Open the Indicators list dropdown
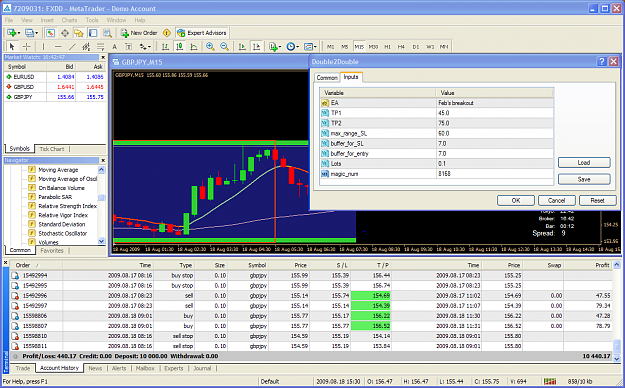Image resolution: width=625 pixels, height=388 pixels. tap(275, 47)
